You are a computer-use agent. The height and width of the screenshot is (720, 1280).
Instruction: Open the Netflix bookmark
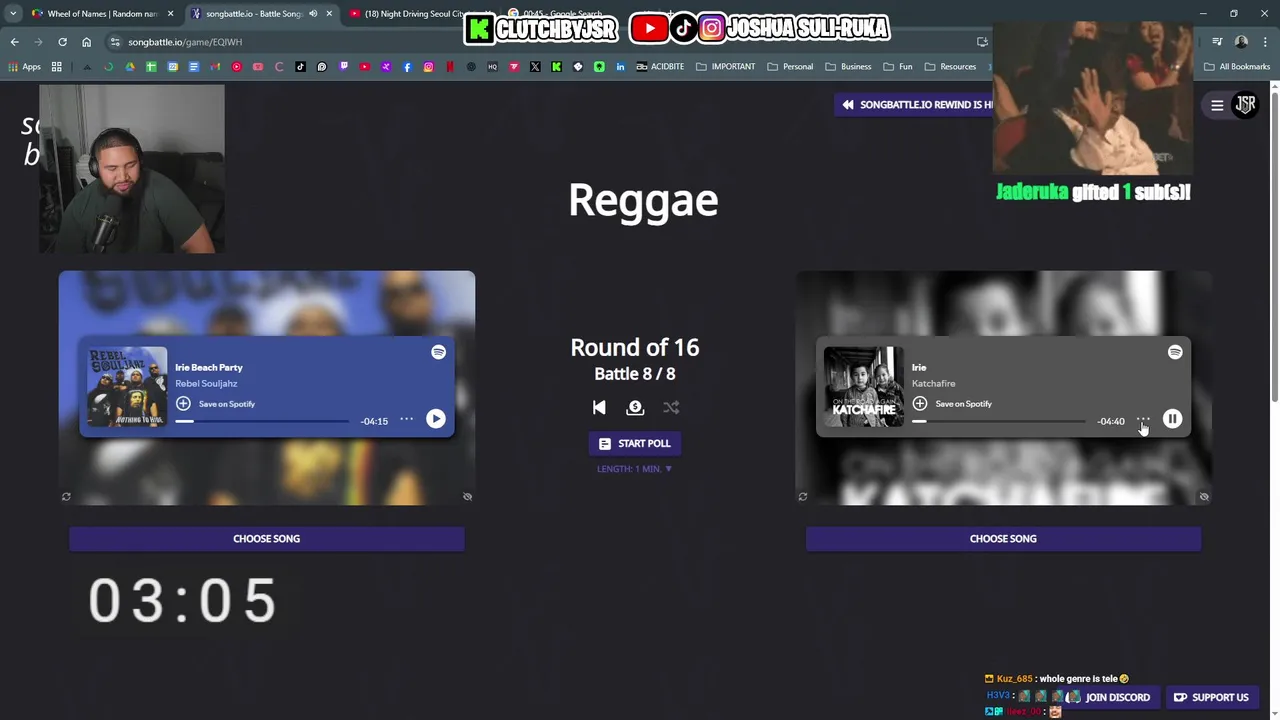450,67
